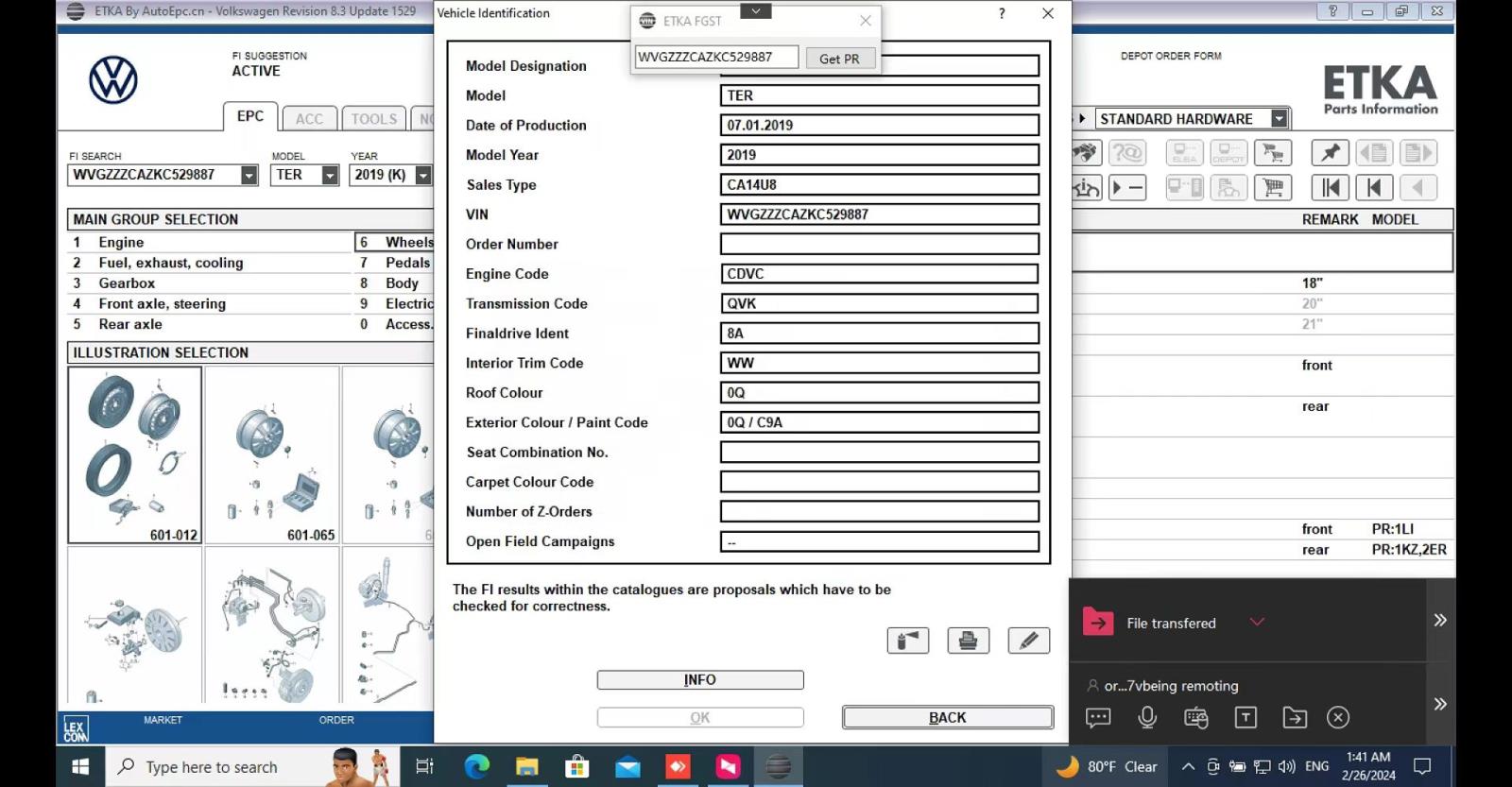
Task: Open Windows Start menu
Action: tap(80, 766)
